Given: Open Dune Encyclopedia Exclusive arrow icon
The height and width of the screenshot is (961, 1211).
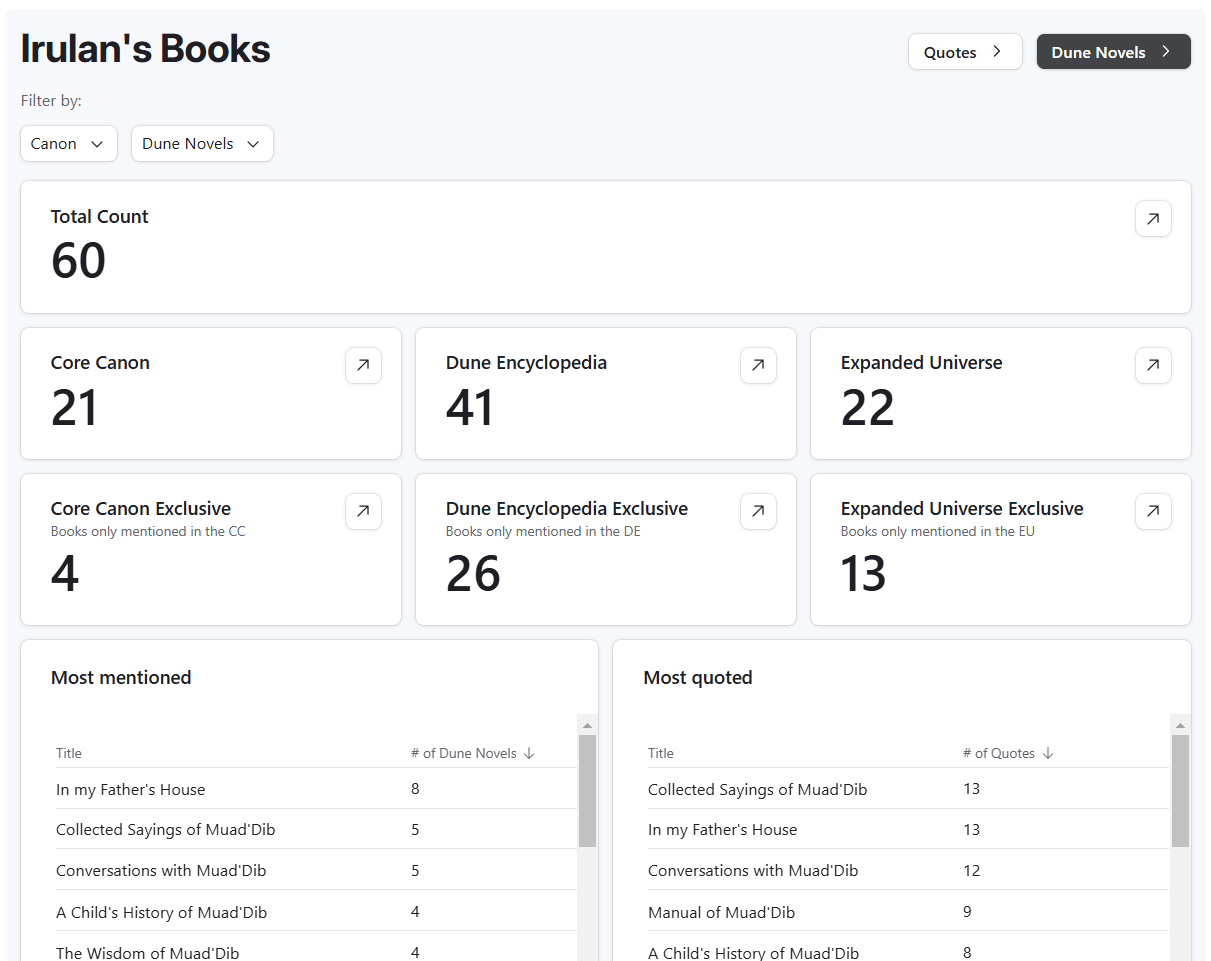Looking at the screenshot, I should pyautogui.click(x=758, y=511).
